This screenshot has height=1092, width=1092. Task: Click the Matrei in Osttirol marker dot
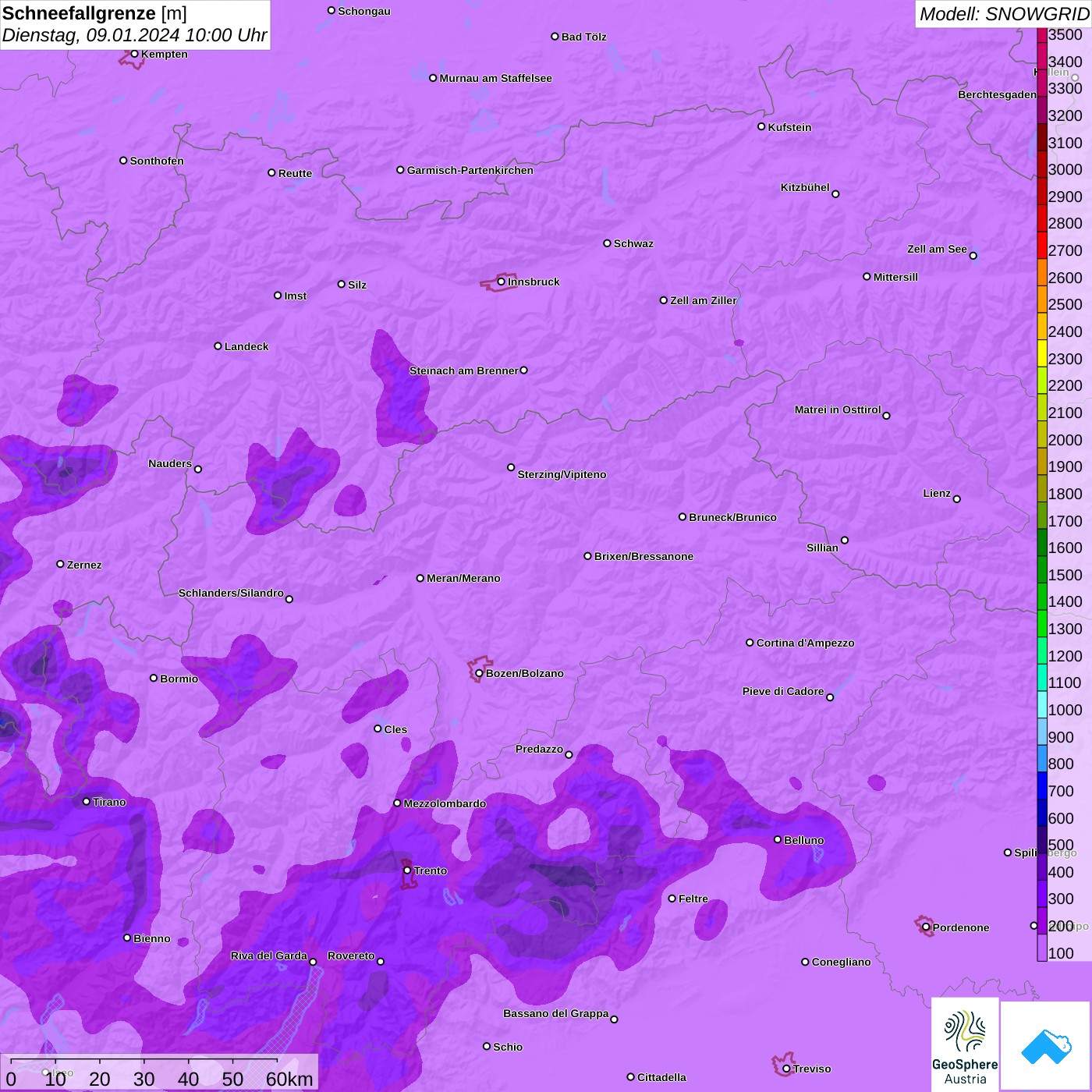pos(886,416)
